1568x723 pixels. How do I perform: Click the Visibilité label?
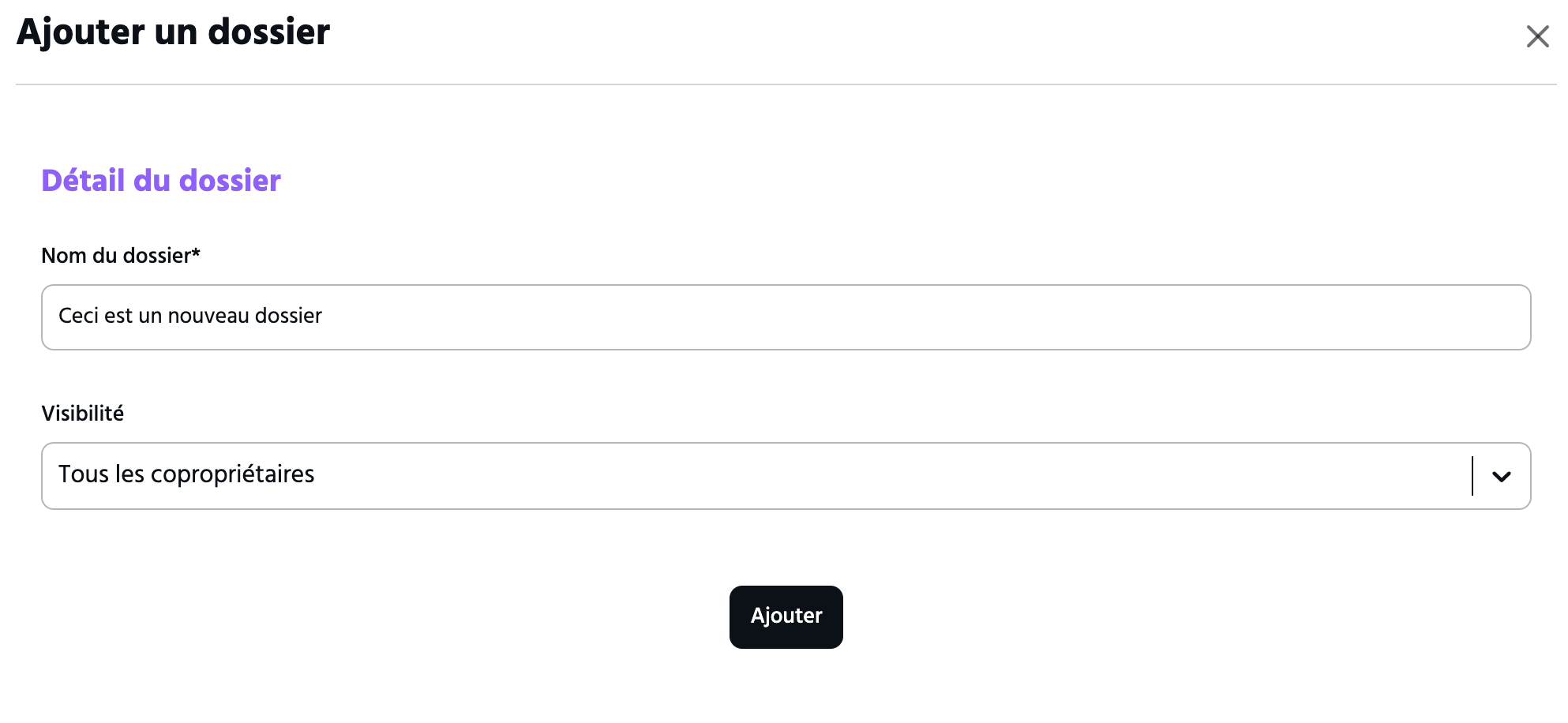coord(83,414)
